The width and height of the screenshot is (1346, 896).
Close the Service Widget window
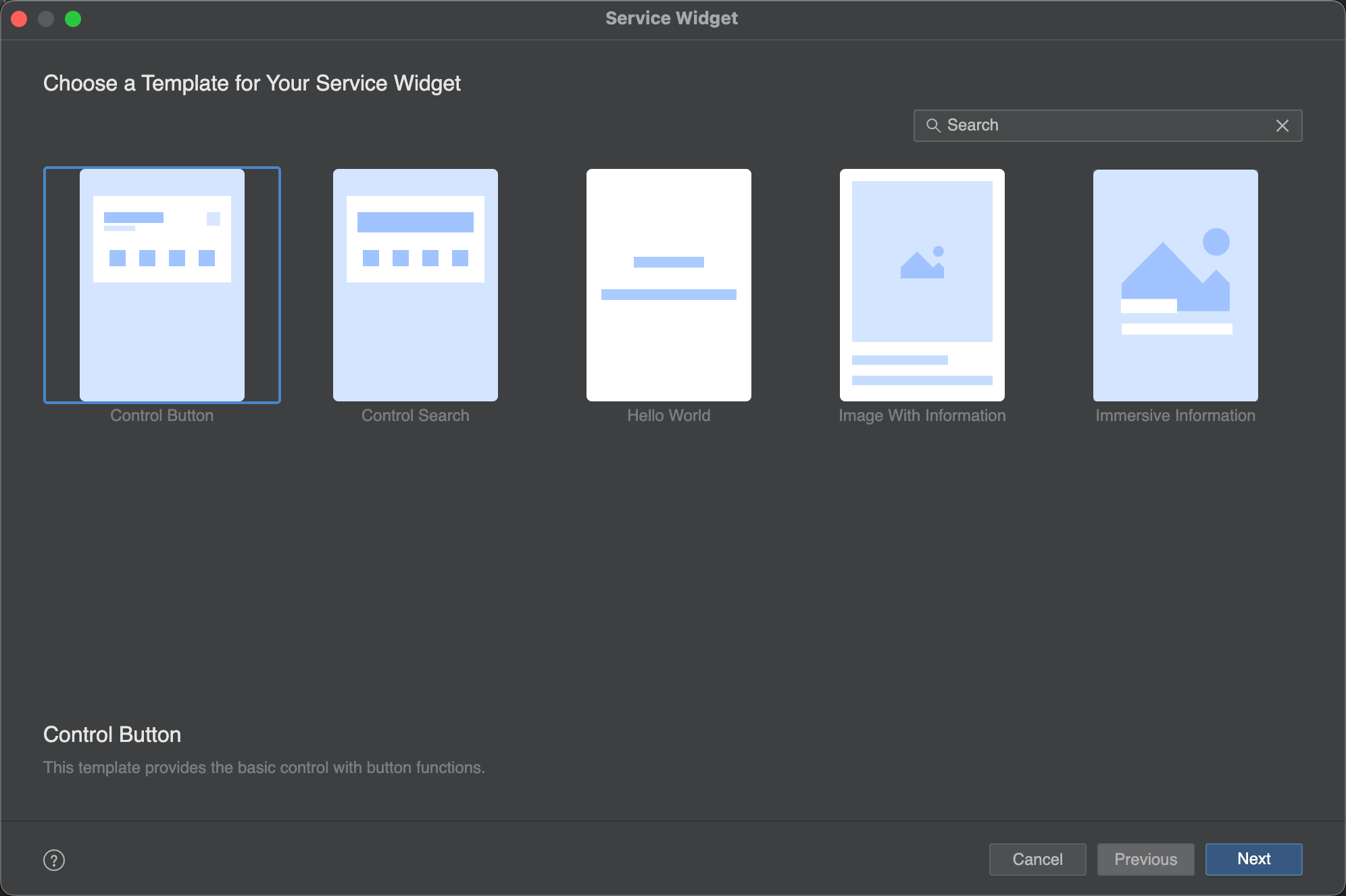[19, 19]
